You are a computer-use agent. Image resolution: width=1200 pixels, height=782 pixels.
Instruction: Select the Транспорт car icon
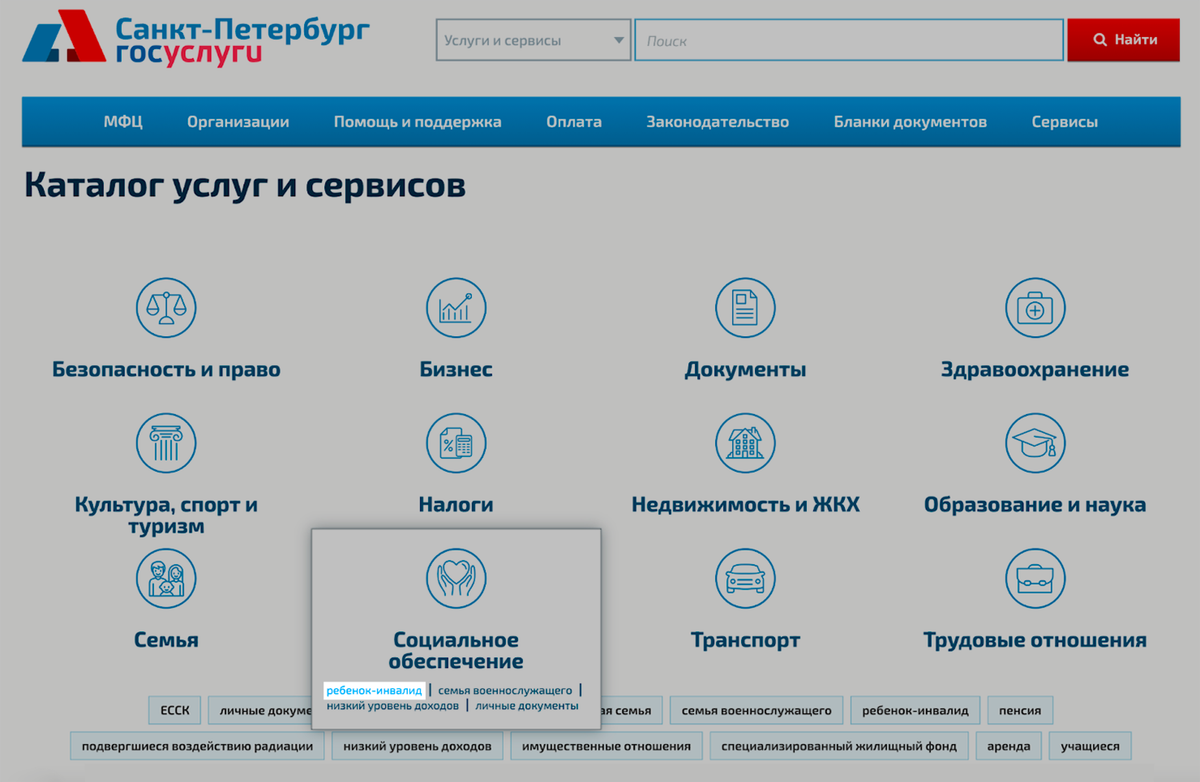745,578
